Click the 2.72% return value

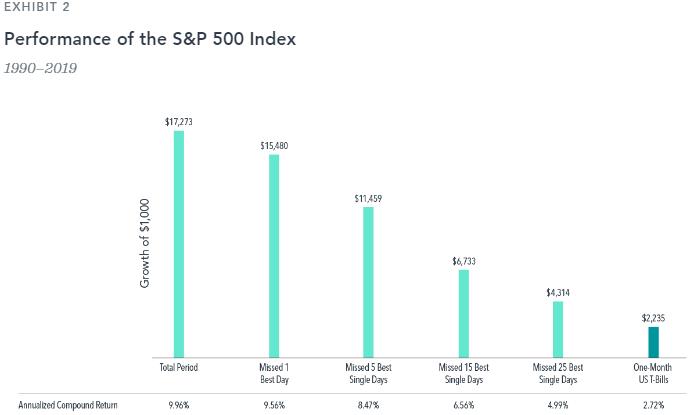(x=653, y=405)
